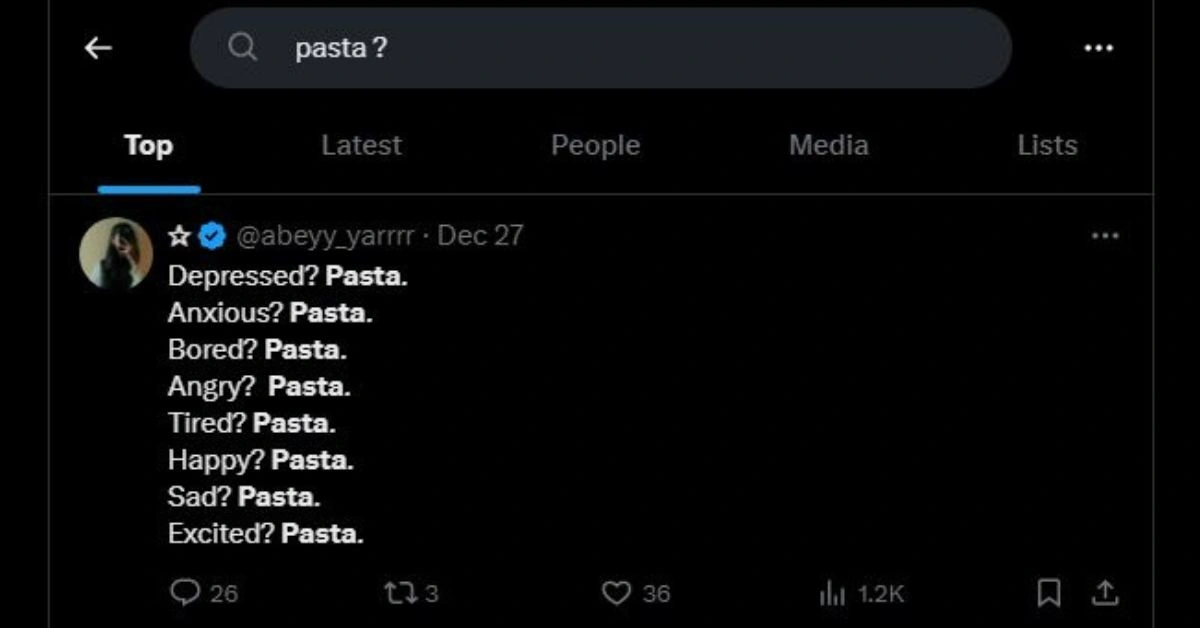Click the blue verified badge
The image size is (1200, 628).
tap(212, 236)
